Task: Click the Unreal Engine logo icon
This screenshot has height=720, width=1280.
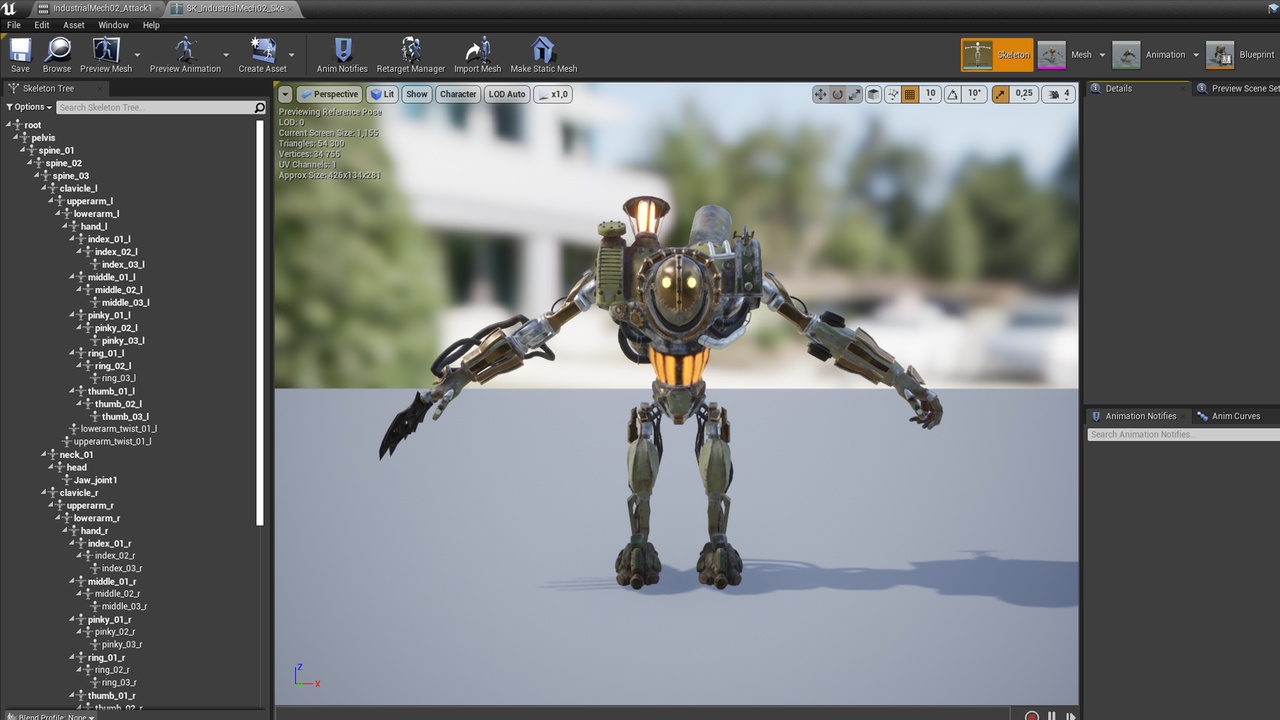Action: click(10, 8)
